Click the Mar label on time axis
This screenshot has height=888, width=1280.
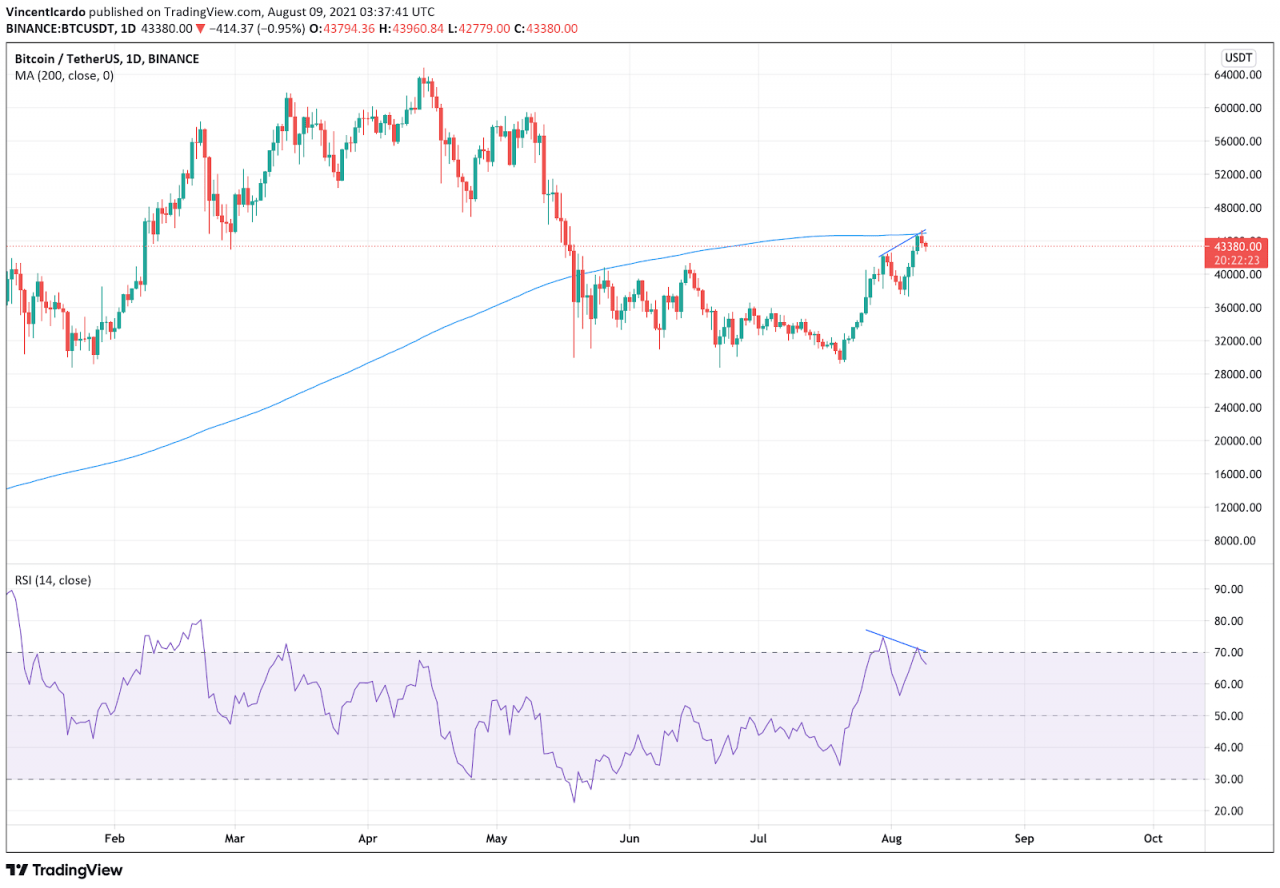235,839
